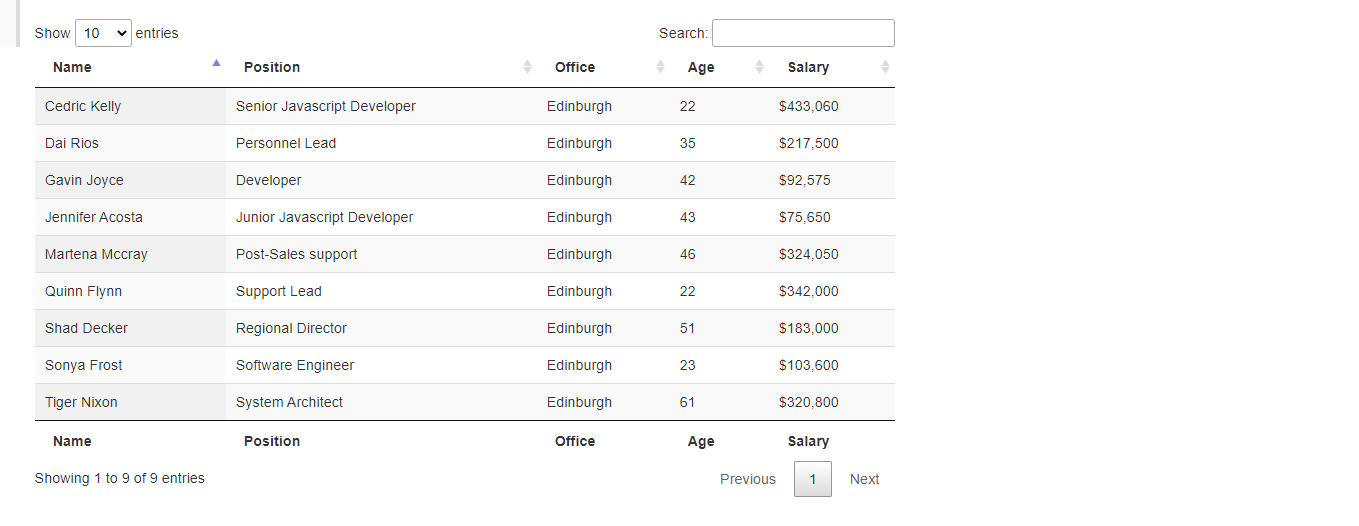Click the Jennifer Acosta name cell
1359x526 pixels.
pos(94,217)
